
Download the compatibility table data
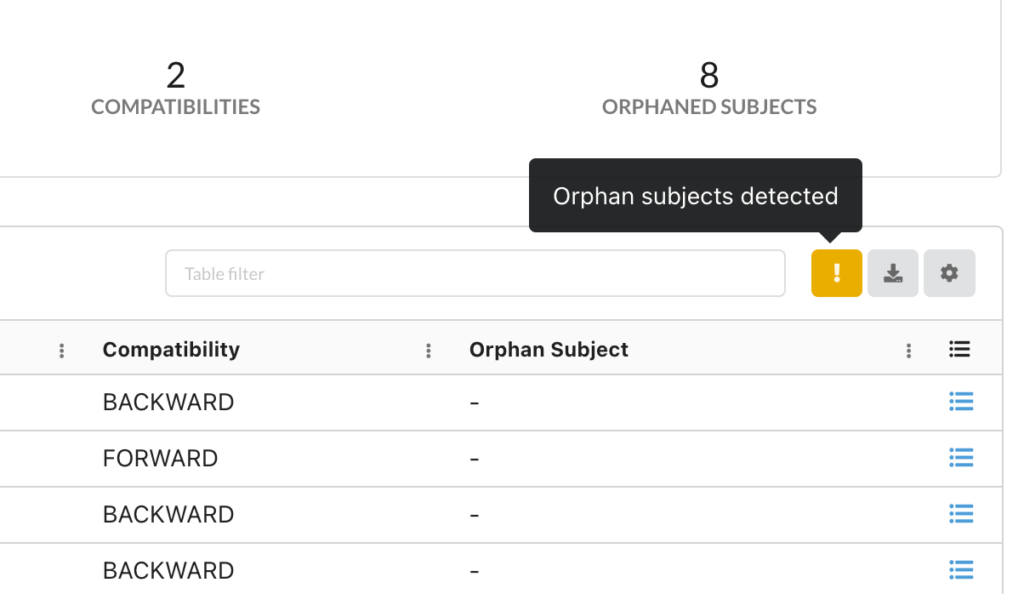(892, 273)
